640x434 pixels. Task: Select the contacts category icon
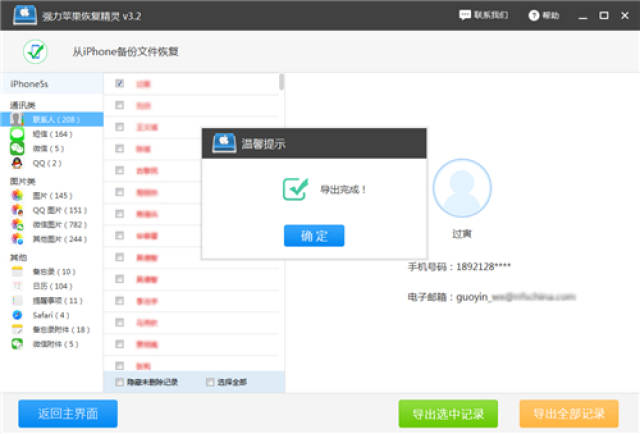17,119
